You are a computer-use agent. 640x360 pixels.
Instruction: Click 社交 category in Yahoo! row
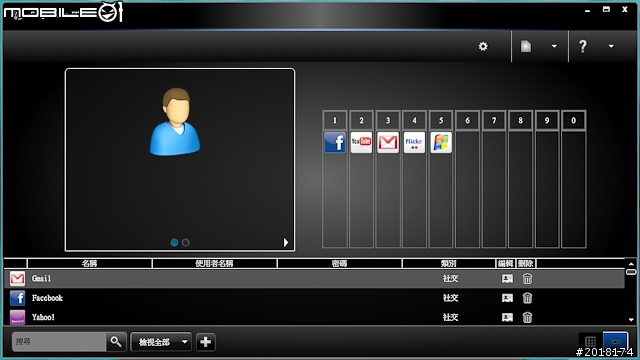coord(451,317)
